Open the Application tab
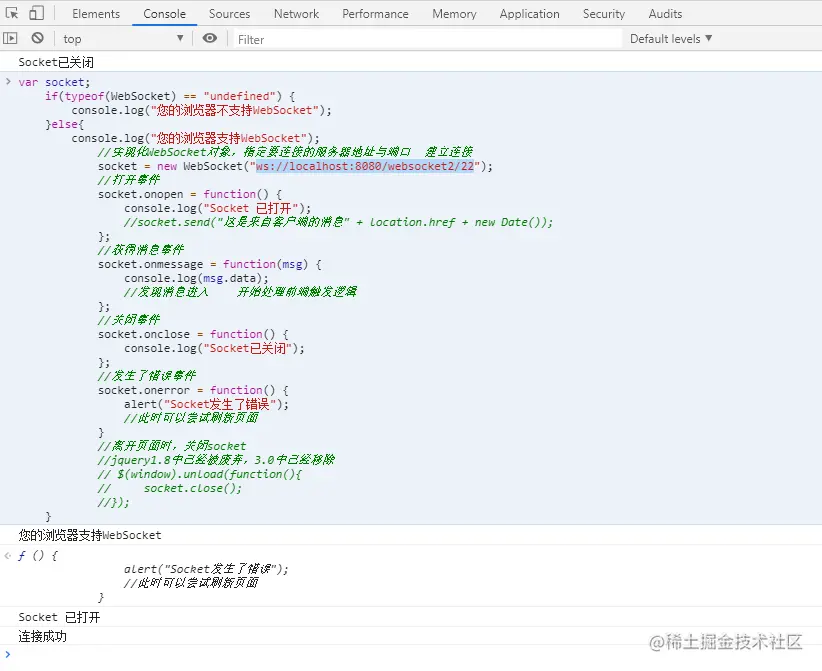 click(529, 14)
